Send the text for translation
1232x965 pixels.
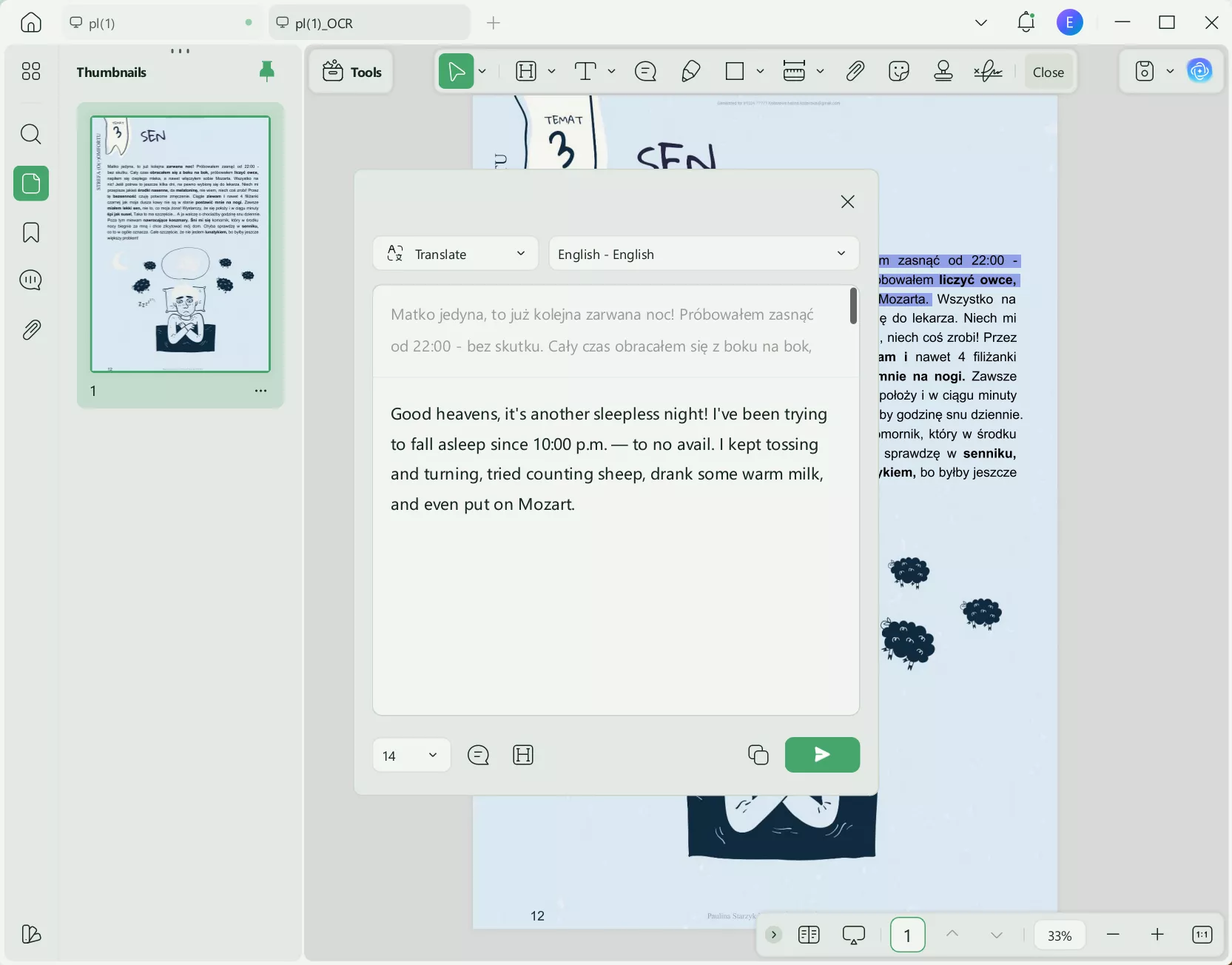pos(822,755)
